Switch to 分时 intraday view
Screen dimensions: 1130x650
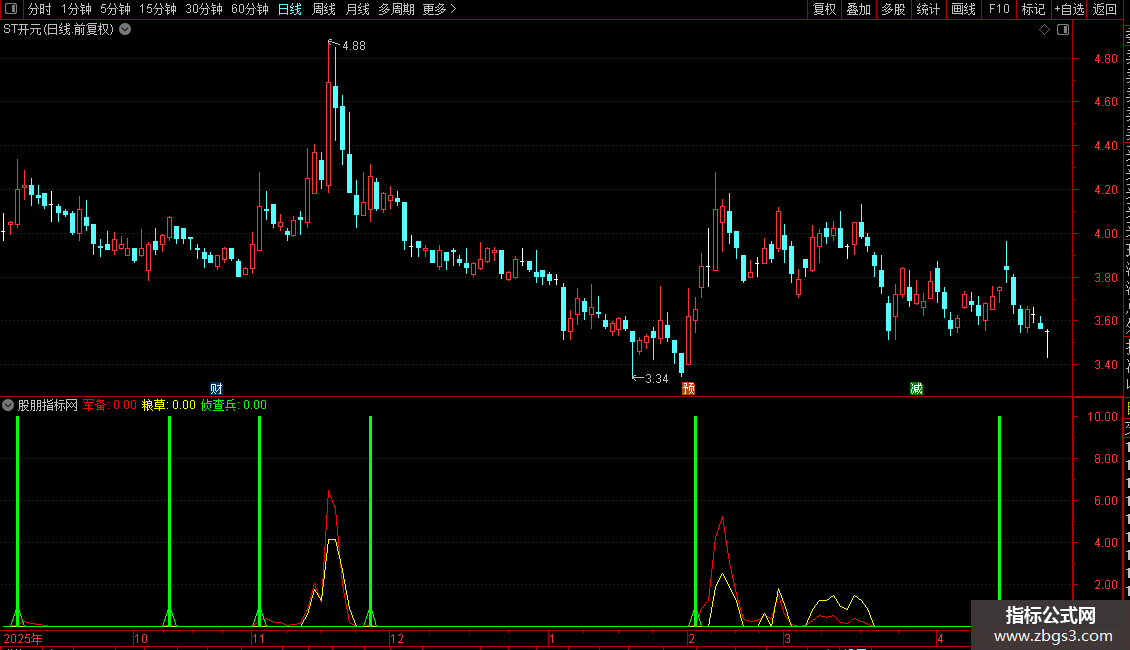40,9
